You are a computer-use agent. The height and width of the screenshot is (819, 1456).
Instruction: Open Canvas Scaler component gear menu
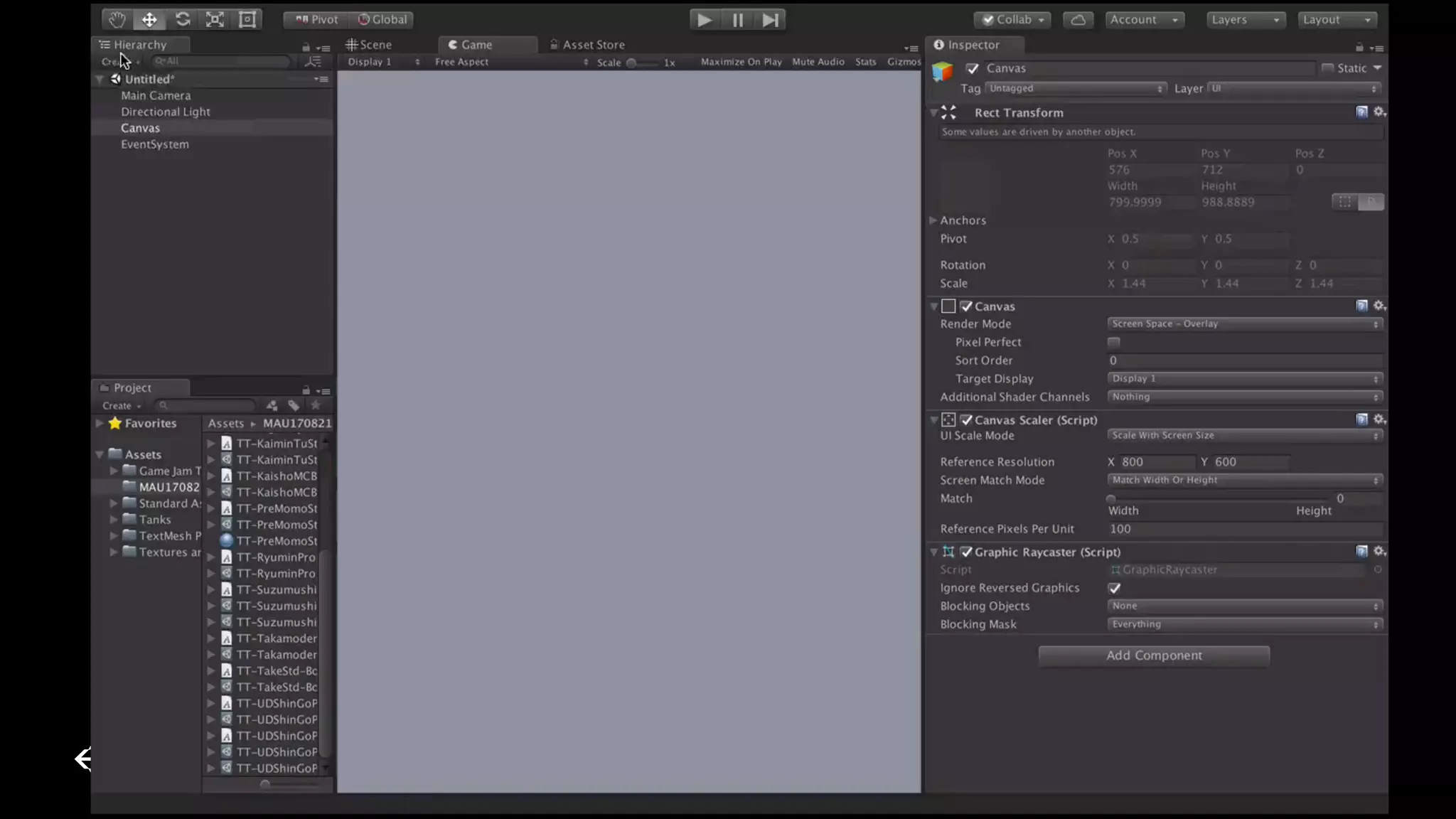coord(1379,419)
